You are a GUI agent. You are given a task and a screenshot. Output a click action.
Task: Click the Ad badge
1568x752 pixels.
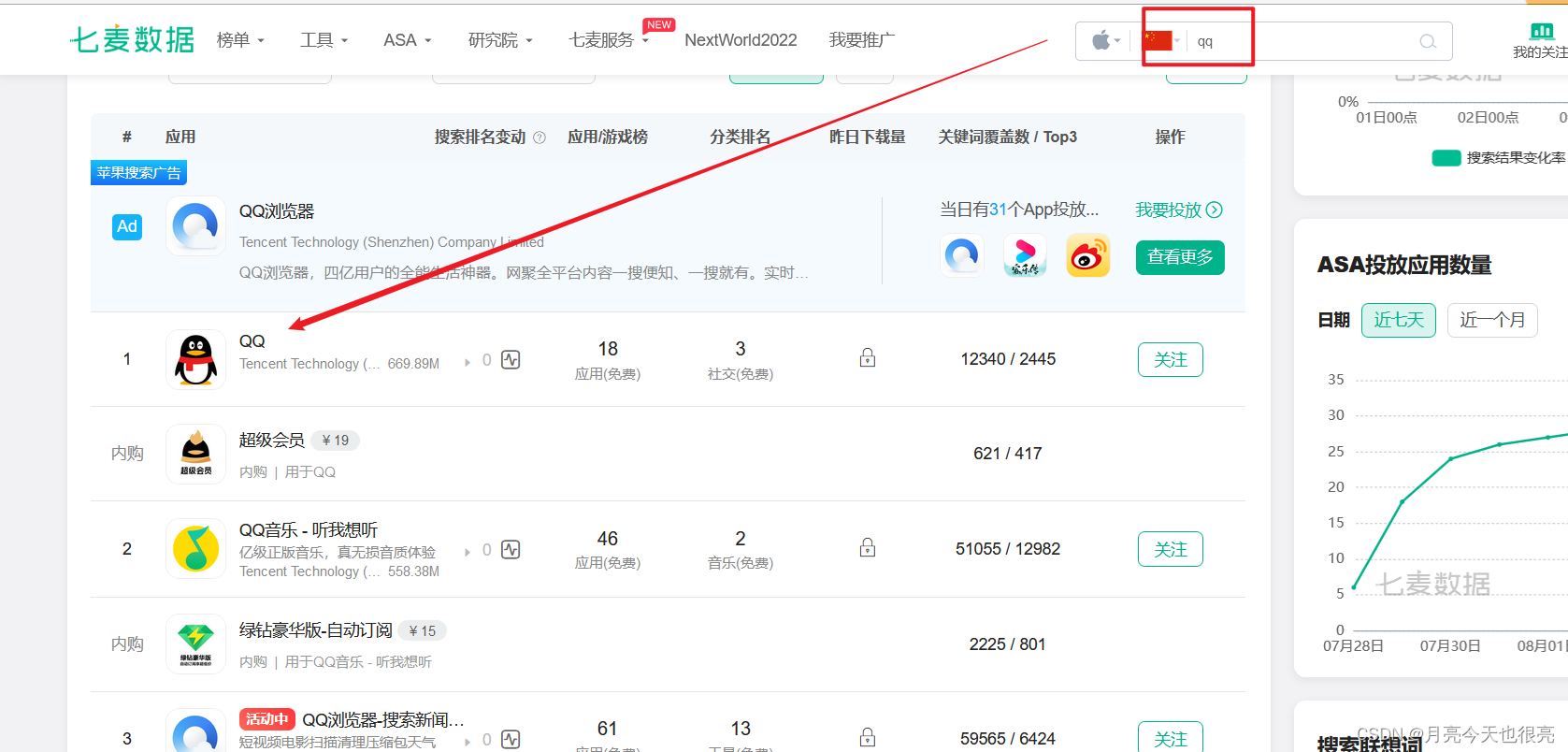[x=127, y=226]
